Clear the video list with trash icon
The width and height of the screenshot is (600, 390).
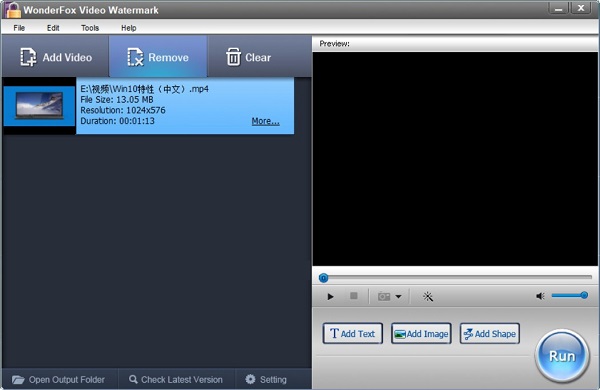[248, 57]
